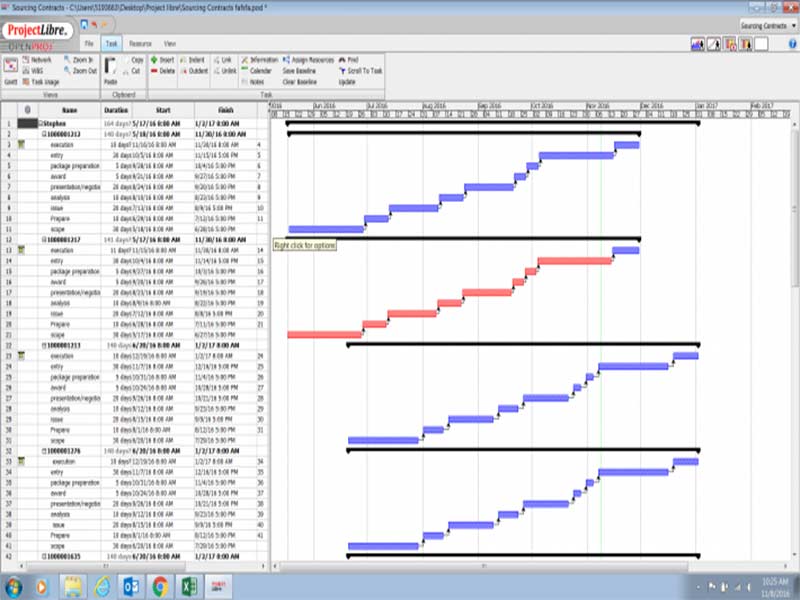Click Save Baseline
This screenshot has width=800, height=600.
point(299,71)
